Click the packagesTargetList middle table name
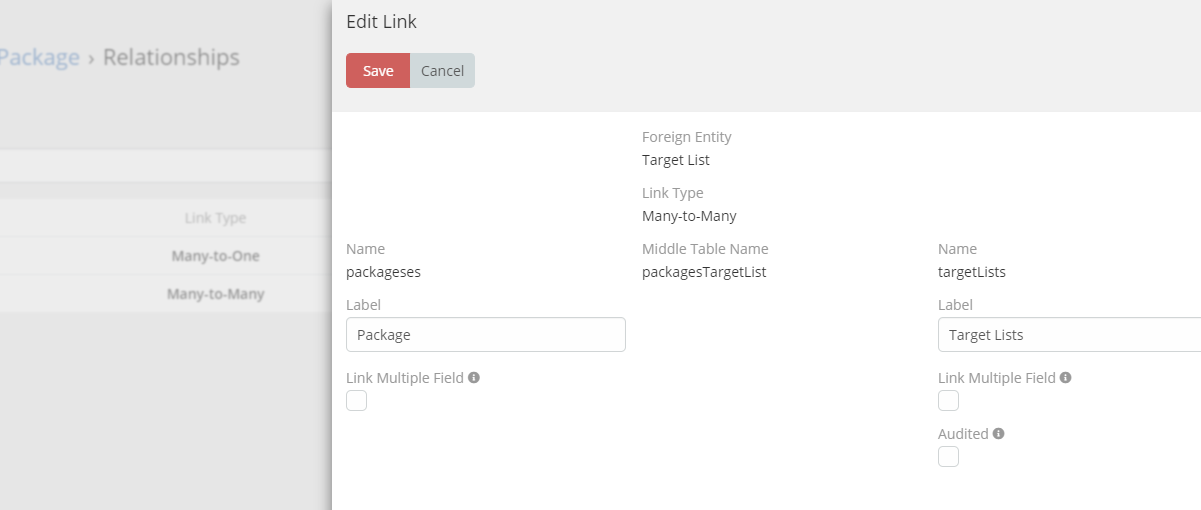This screenshot has height=510, width=1201. tap(704, 272)
